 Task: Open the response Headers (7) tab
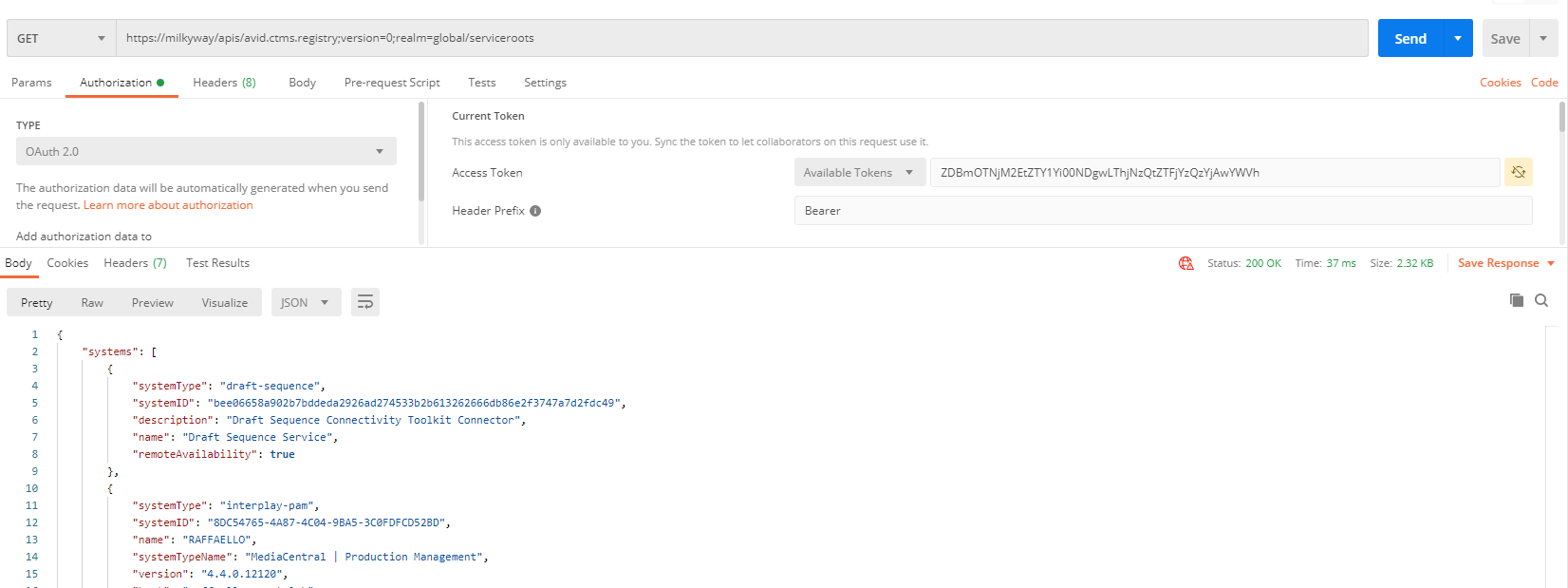135,263
